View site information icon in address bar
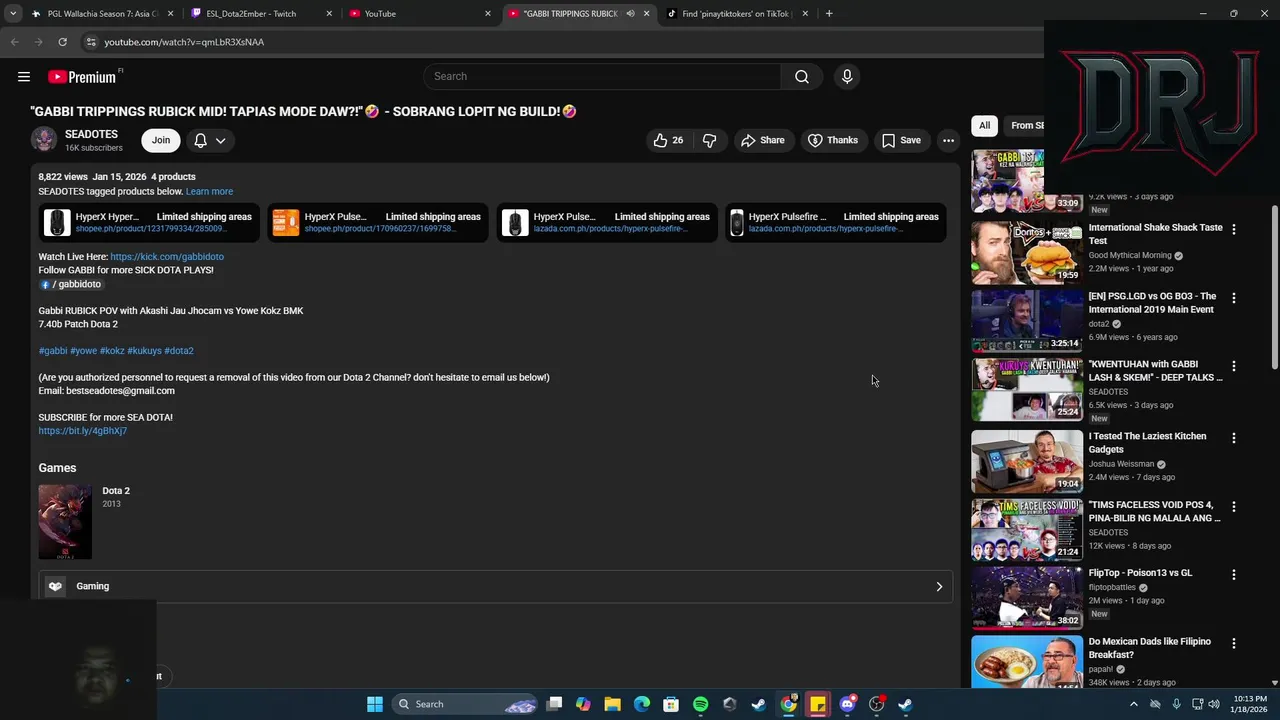1280x720 pixels. [90, 42]
